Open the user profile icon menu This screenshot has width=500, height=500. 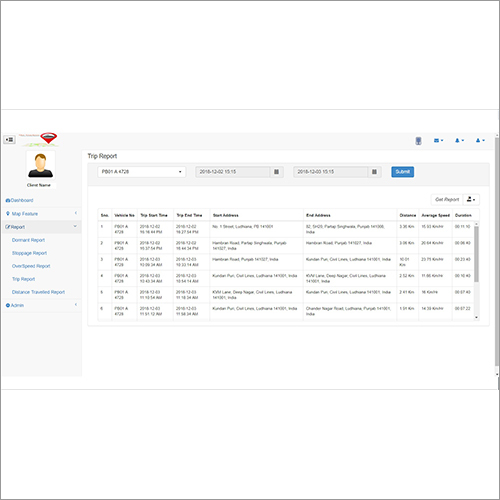[x=480, y=141]
